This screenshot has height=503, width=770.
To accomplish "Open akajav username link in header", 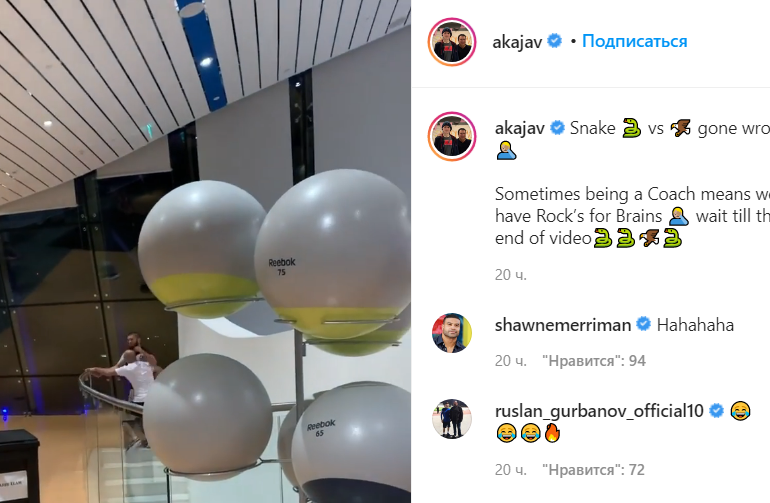I will click(517, 42).
